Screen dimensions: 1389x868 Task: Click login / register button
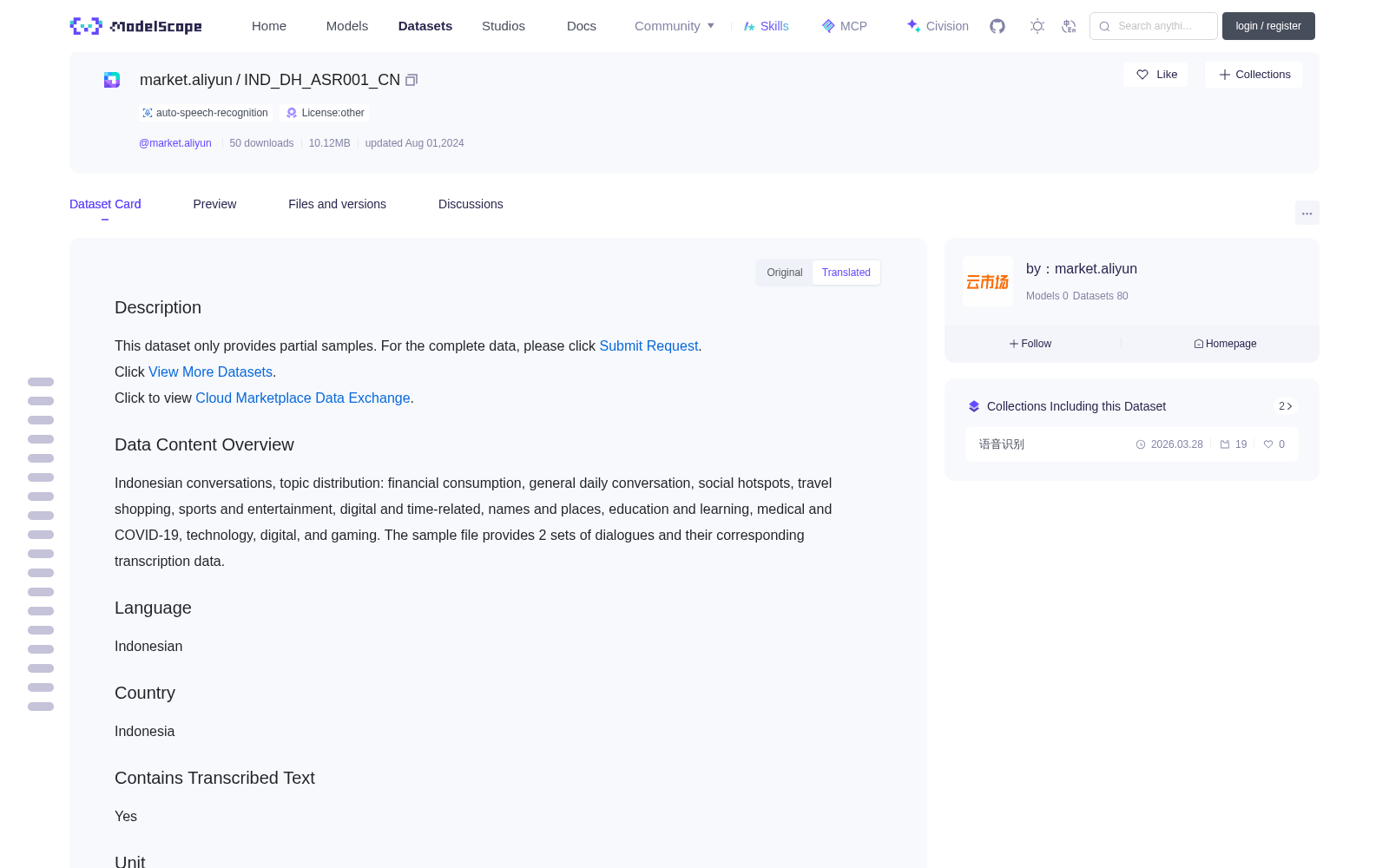(1268, 26)
